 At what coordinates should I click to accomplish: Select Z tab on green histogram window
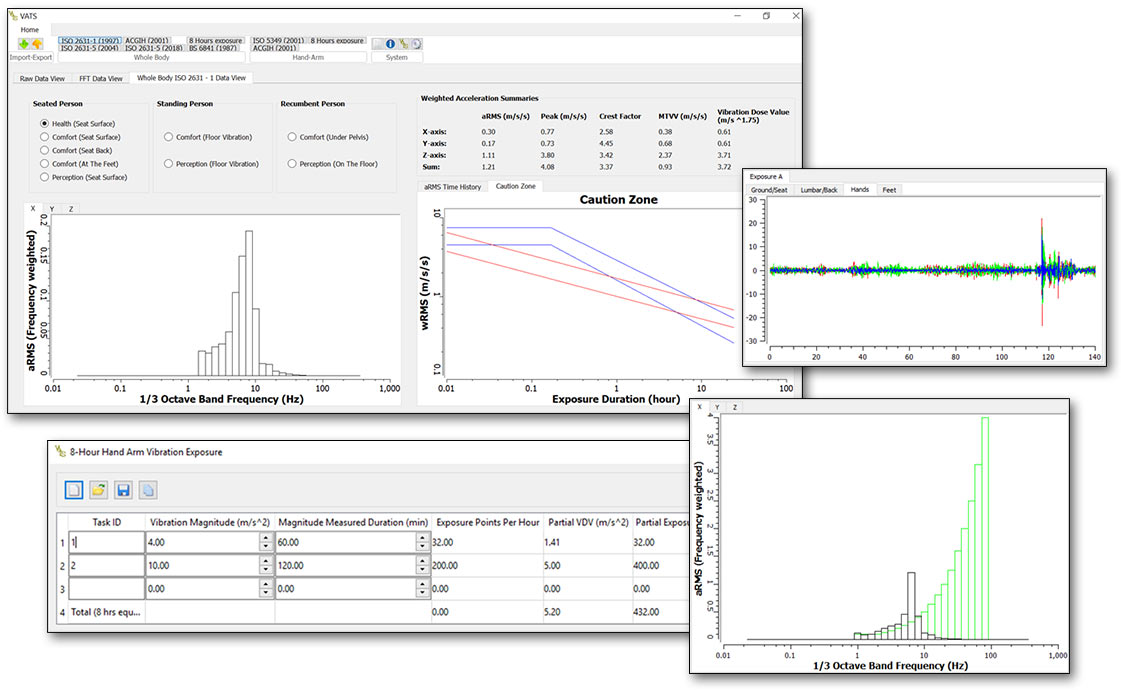tap(734, 407)
